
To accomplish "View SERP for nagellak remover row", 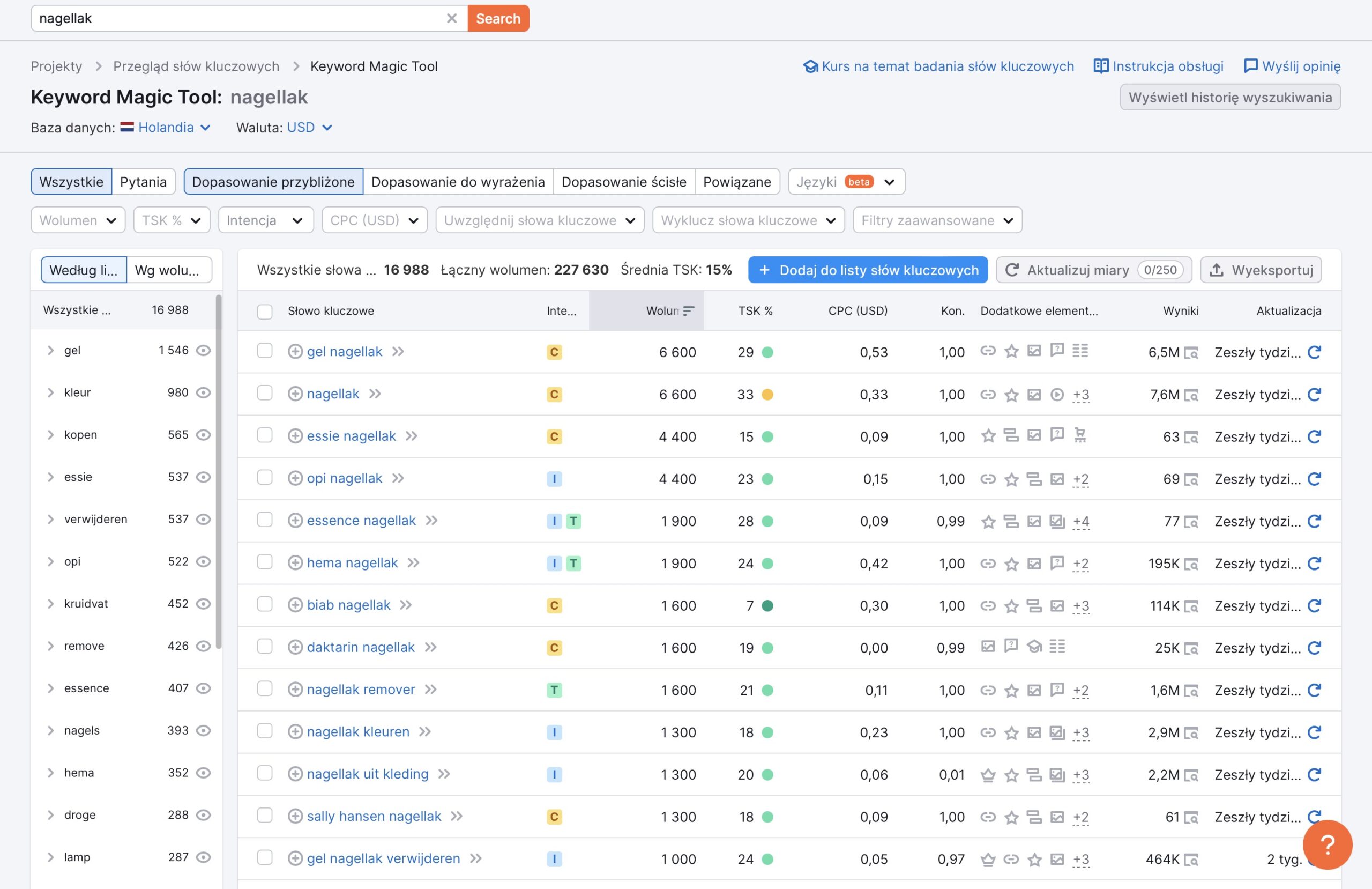I will coord(1191,691).
